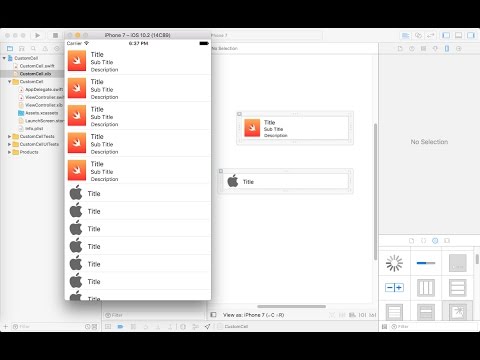Open ViewController.swift file
Image resolution: width=480 pixels, height=360 pixels.
click(41, 97)
